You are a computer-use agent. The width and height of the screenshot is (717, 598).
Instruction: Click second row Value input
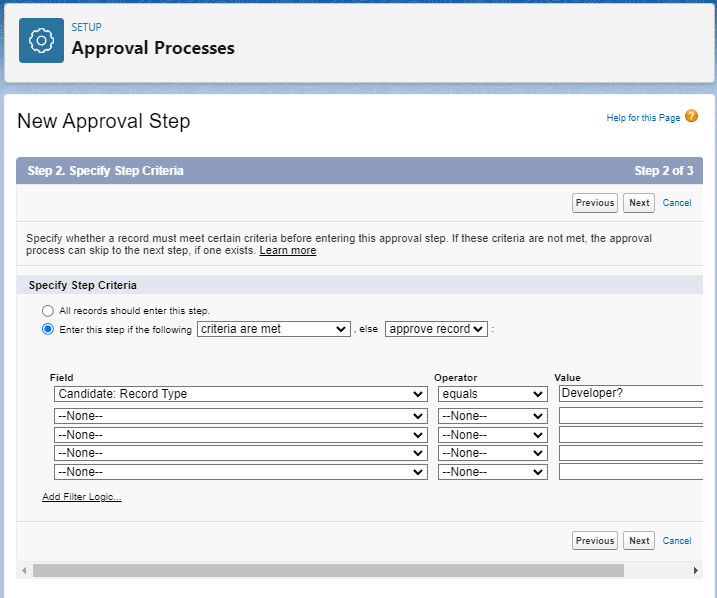(631, 416)
